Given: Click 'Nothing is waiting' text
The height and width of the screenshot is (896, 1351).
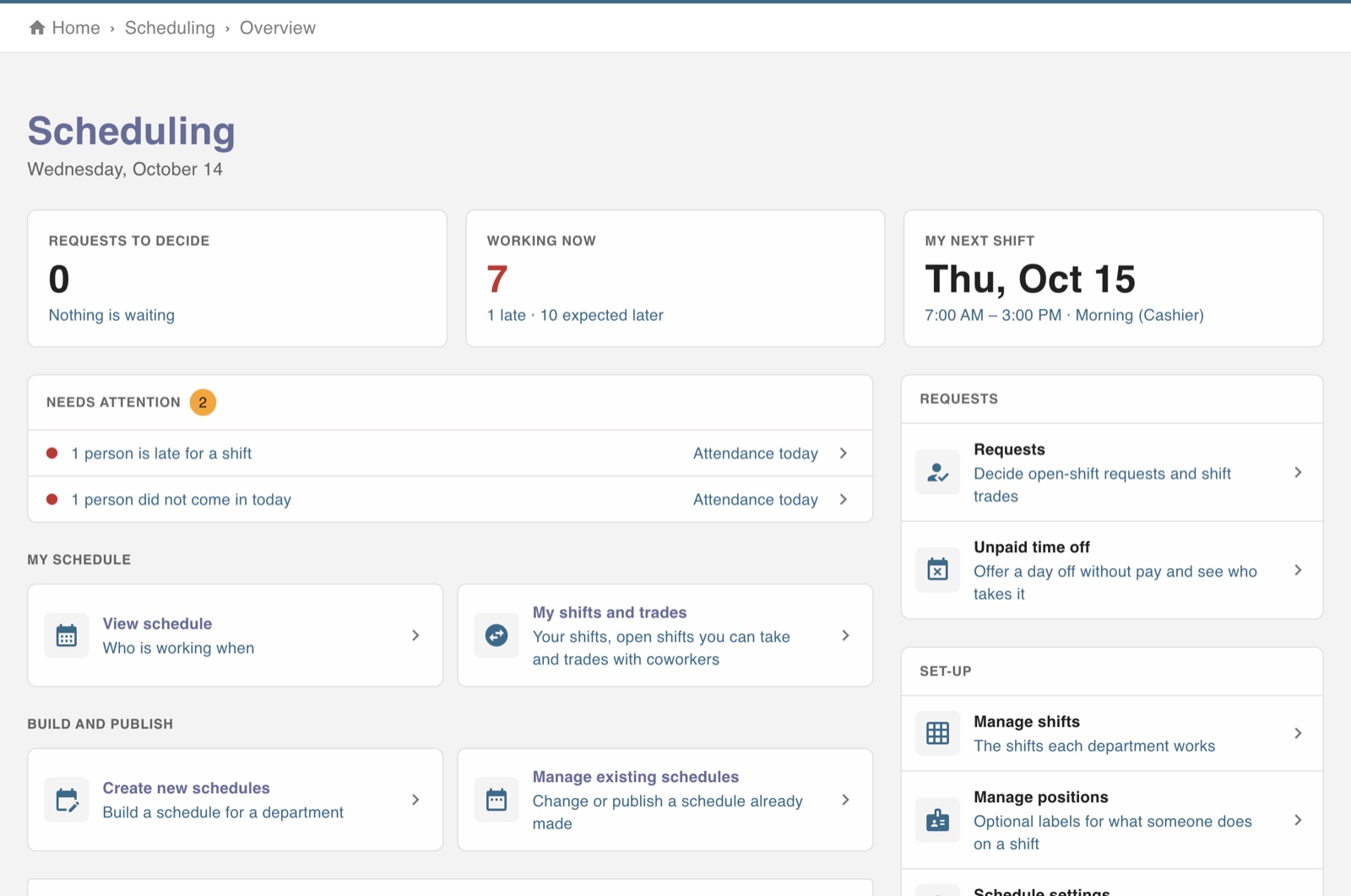Looking at the screenshot, I should [x=111, y=315].
